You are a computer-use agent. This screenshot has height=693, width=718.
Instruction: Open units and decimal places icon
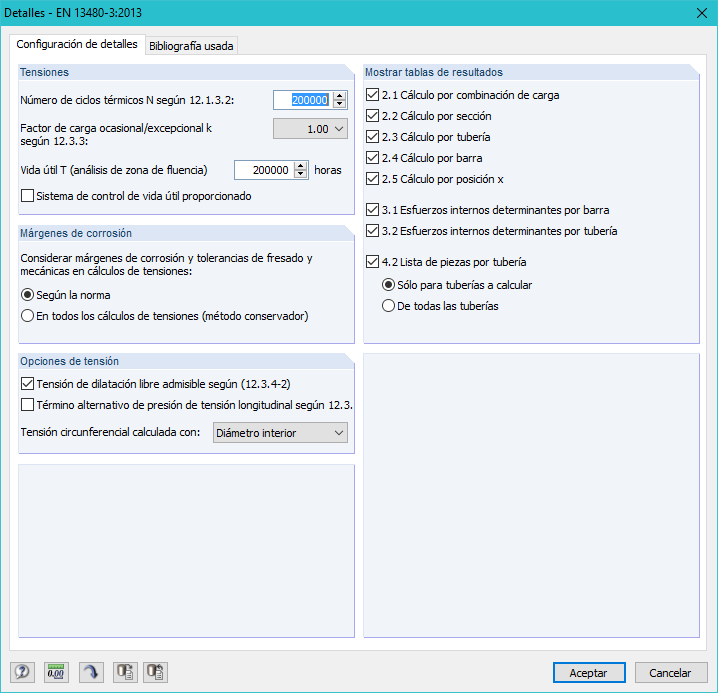(x=56, y=672)
